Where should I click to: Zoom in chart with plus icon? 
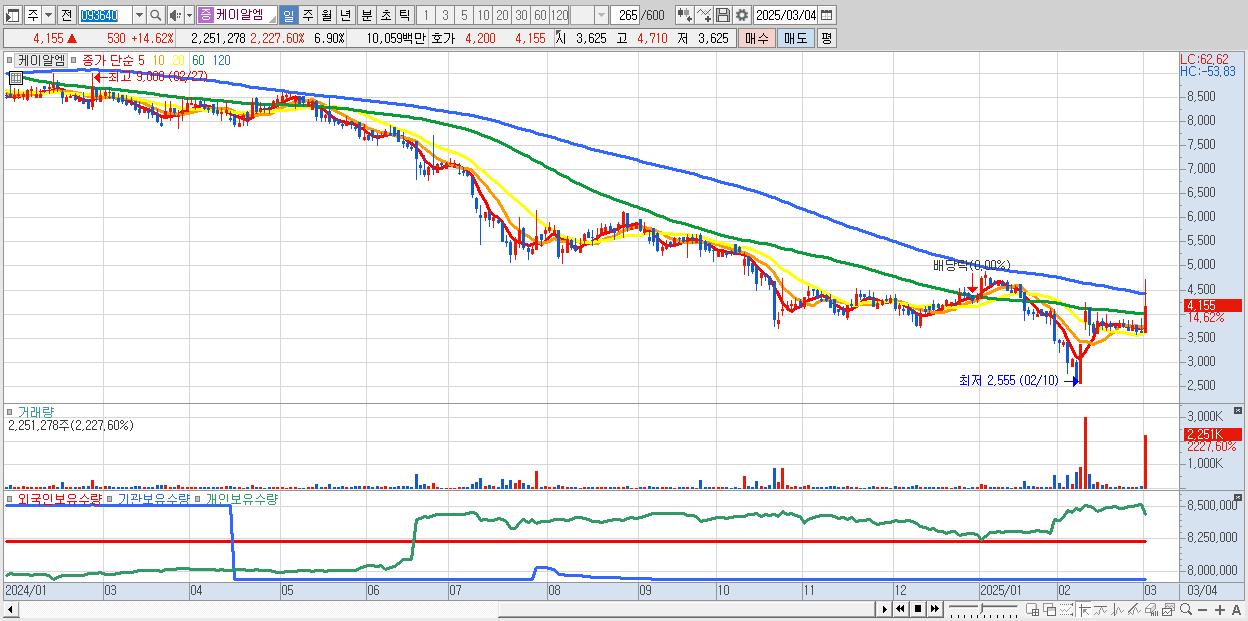[x=1220, y=609]
